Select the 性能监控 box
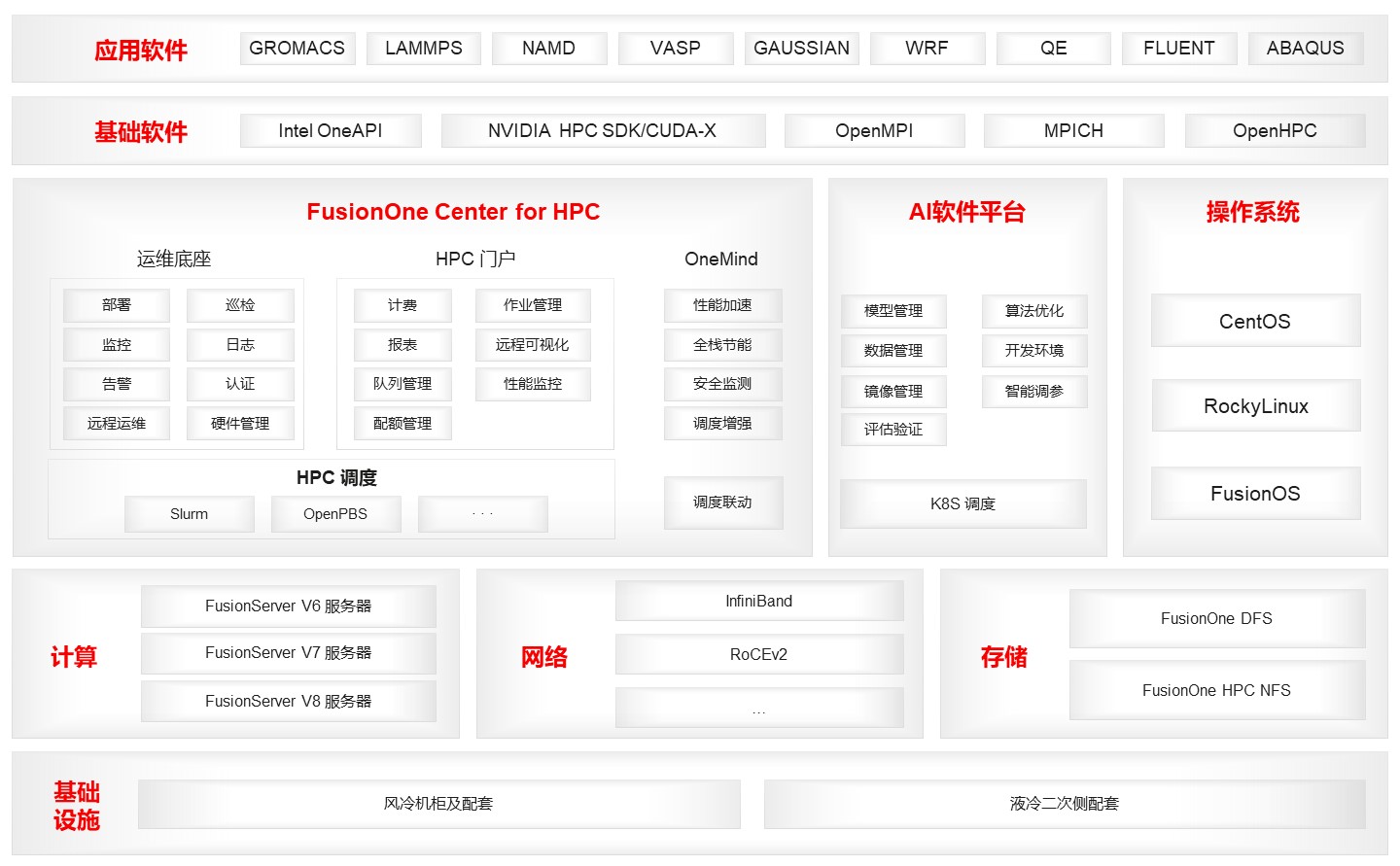Image resolution: width=1400 pixels, height=866 pixels. (533, 384)
